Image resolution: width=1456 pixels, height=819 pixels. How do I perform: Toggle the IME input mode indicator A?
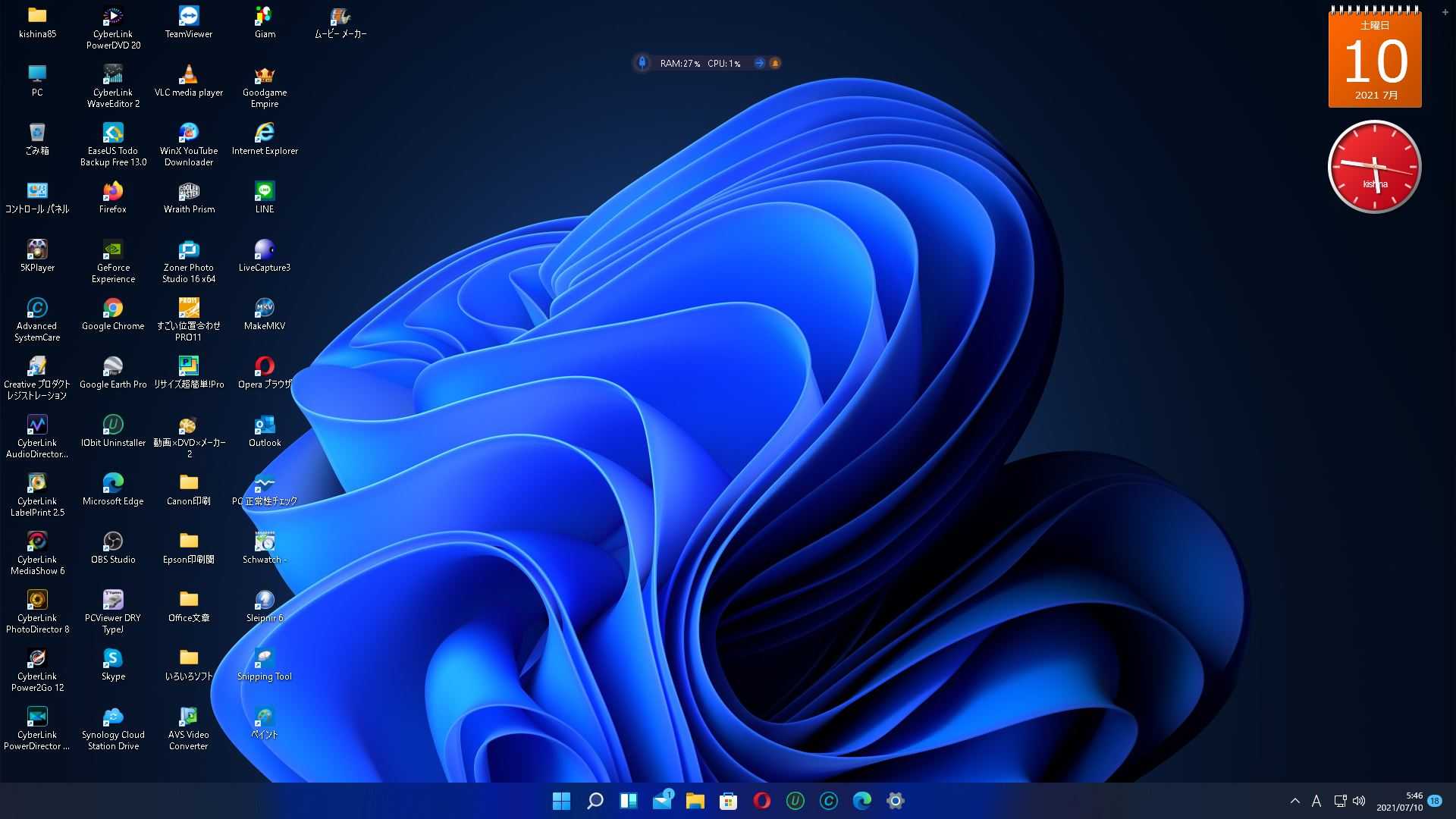point(1316,801)
